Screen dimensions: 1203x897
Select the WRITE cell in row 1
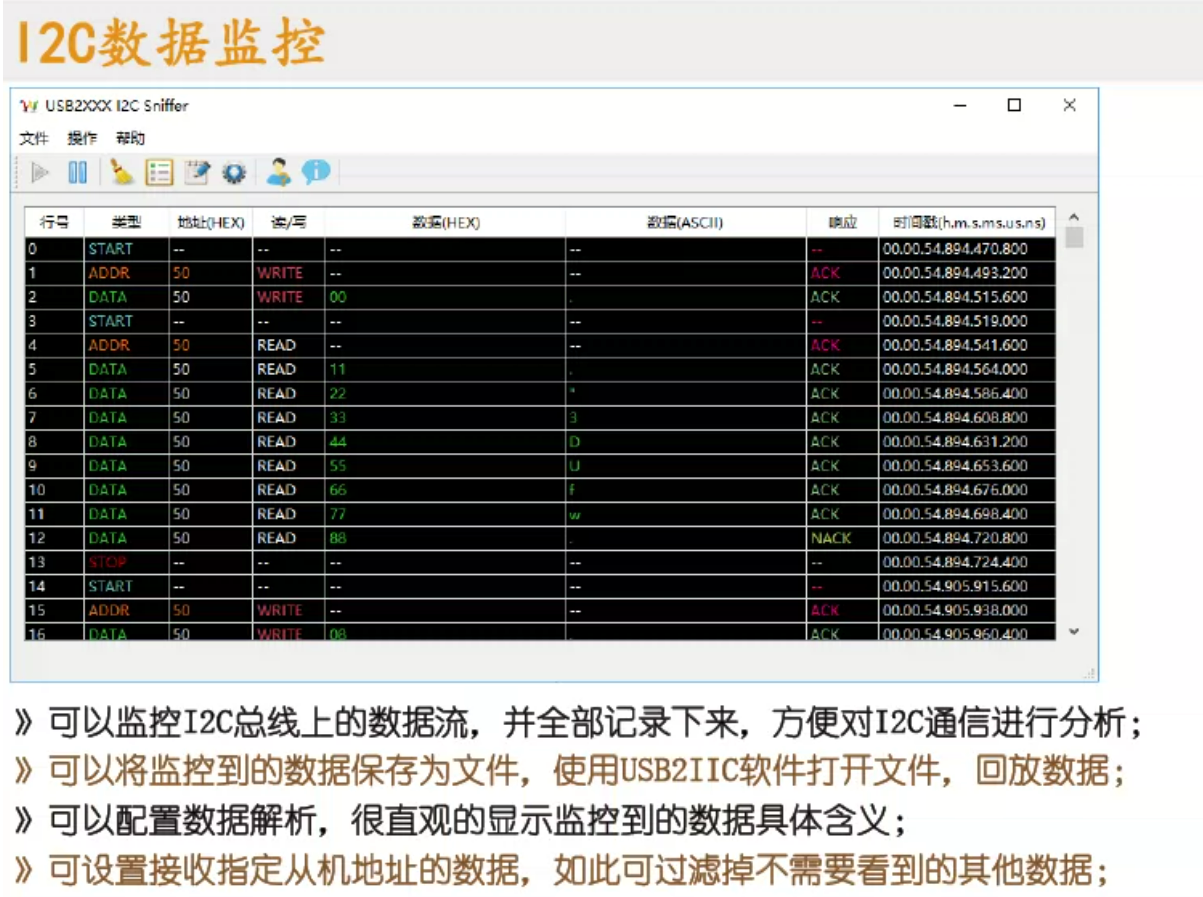(x=288, y=273)
